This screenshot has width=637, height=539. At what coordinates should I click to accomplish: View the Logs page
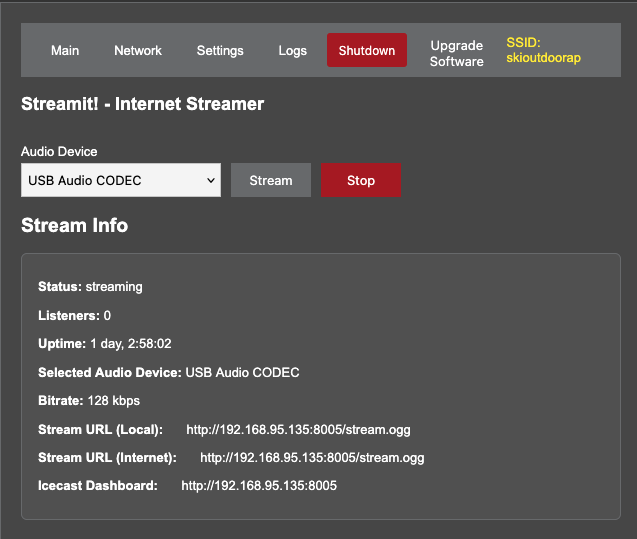(x=293, y=50)
